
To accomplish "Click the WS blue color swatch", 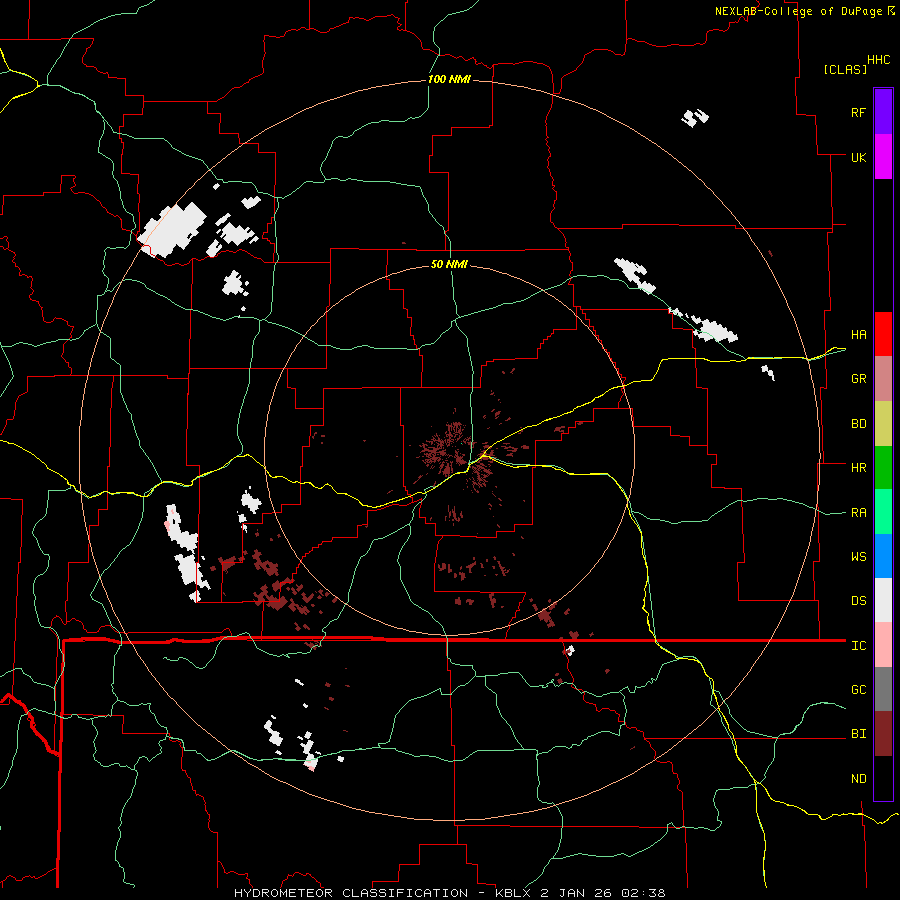I will click(883, 556).
